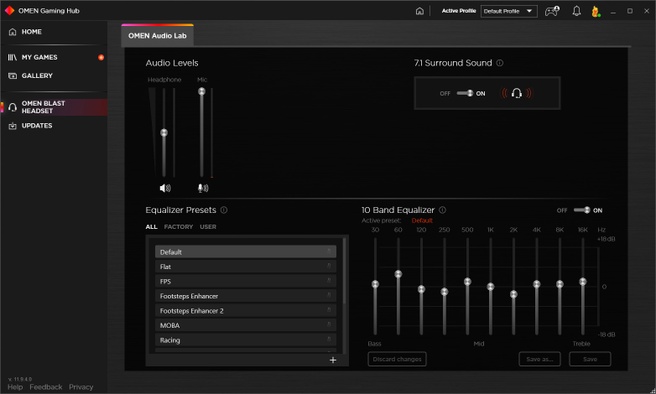Screen dimensions: 656x394
Task: Click the presets list scrollbar
Action: (x=344, y=271)
